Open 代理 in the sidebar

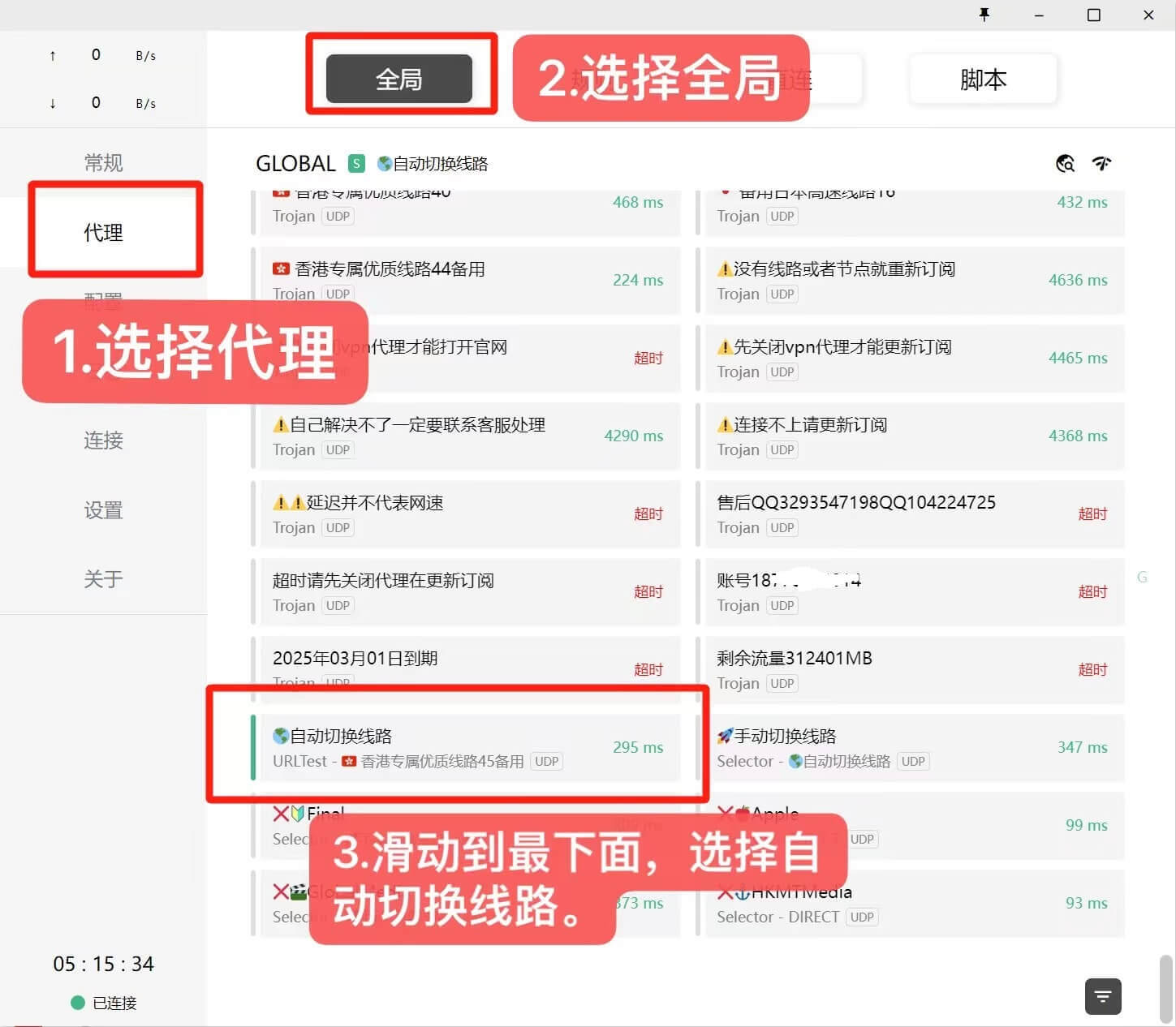point(104,233)
